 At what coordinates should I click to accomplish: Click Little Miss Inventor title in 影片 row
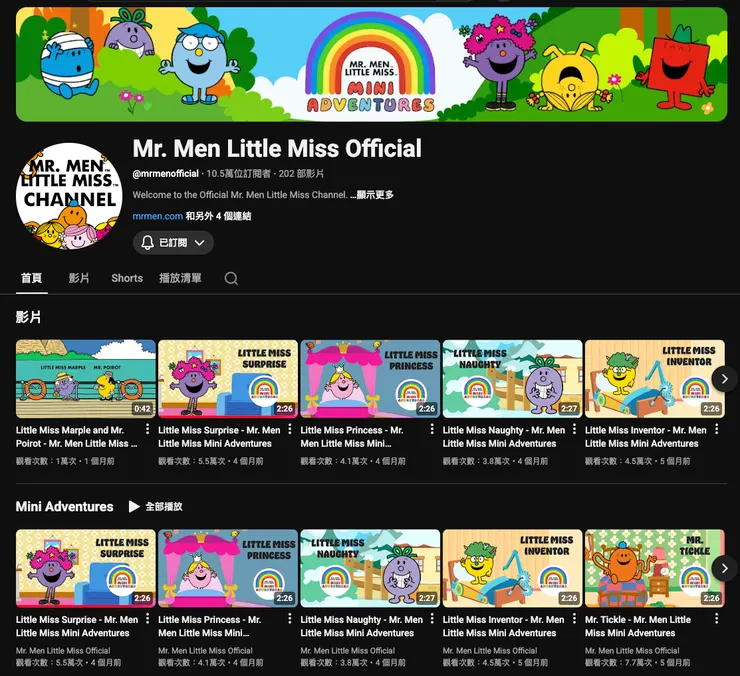646,437
